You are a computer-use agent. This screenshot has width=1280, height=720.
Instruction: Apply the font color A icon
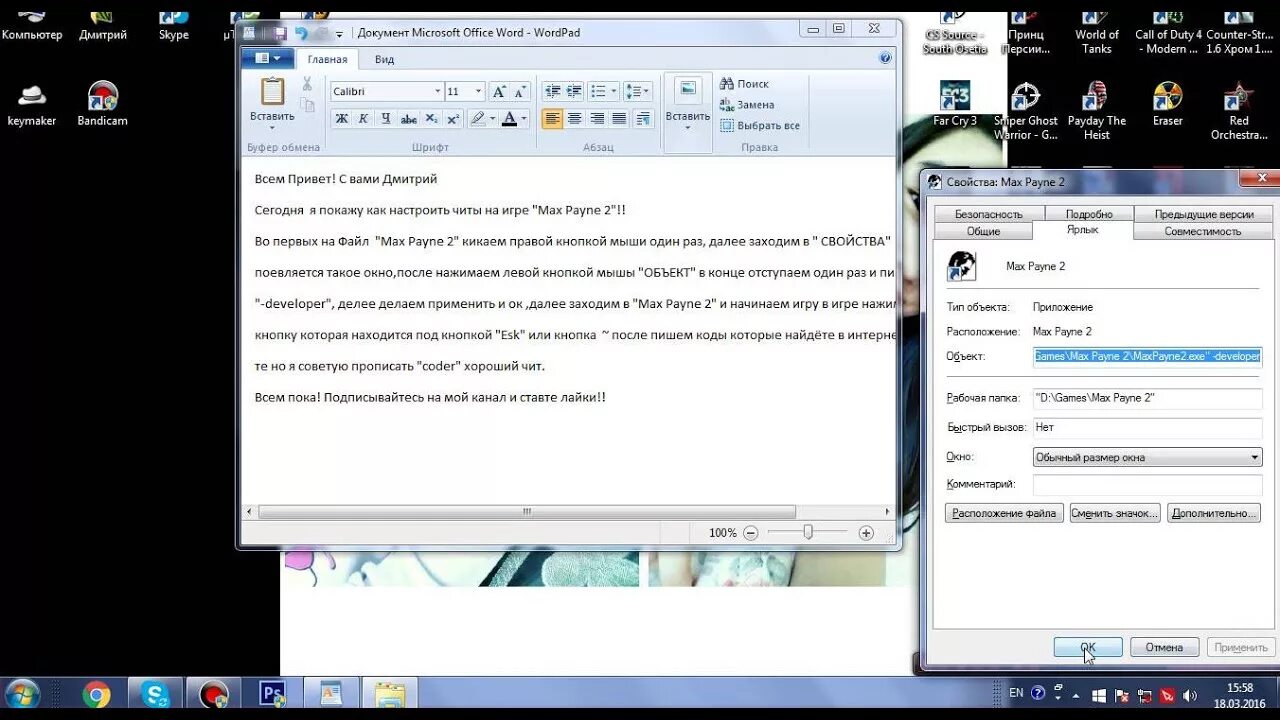click(x=509, y=118)
